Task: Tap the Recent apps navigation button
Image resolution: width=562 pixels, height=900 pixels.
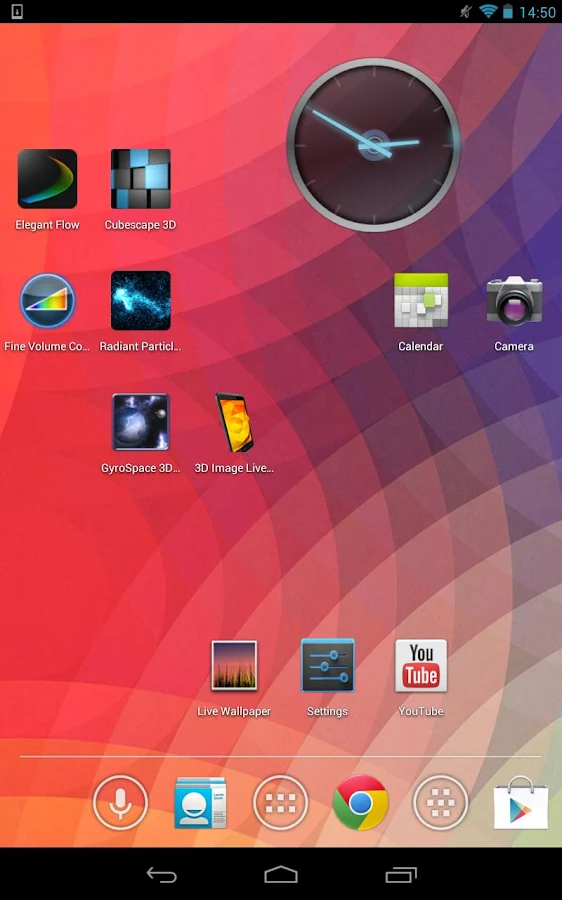Action: tap(401, 875)
